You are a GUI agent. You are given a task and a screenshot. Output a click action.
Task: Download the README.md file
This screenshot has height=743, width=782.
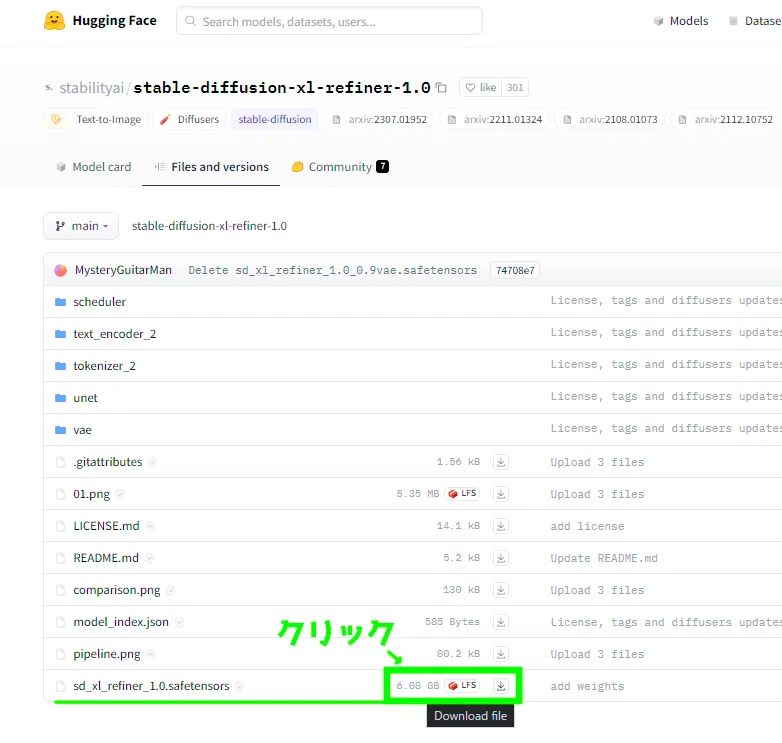501,558
